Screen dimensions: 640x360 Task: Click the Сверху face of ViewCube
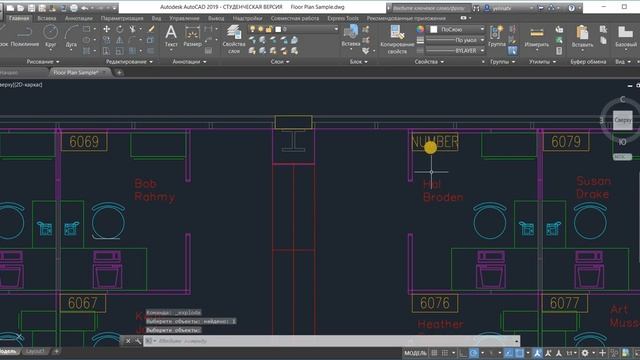pyautogui.click(x=622, y=120)
